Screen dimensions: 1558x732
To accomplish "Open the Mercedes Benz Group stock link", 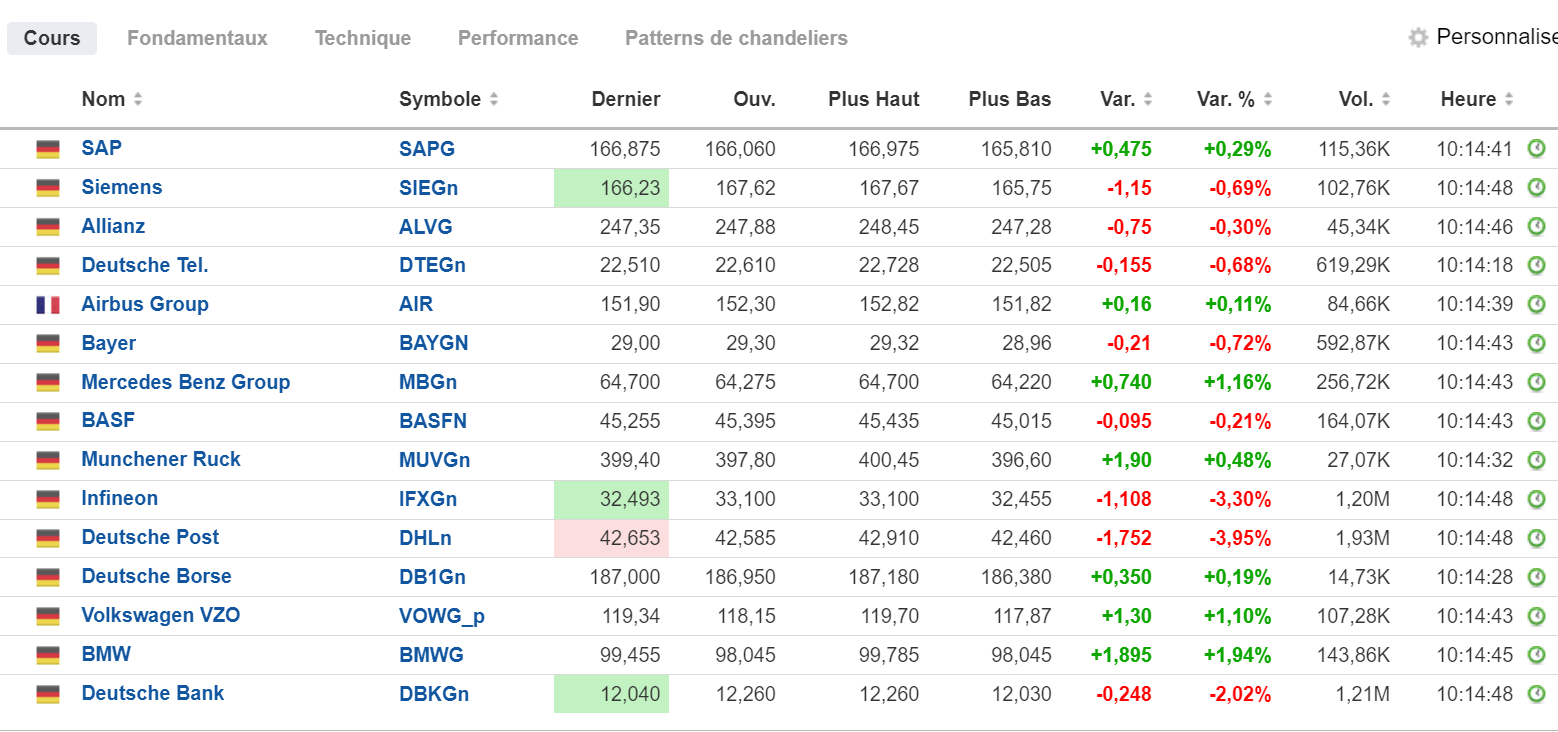I will click(186, 382).
